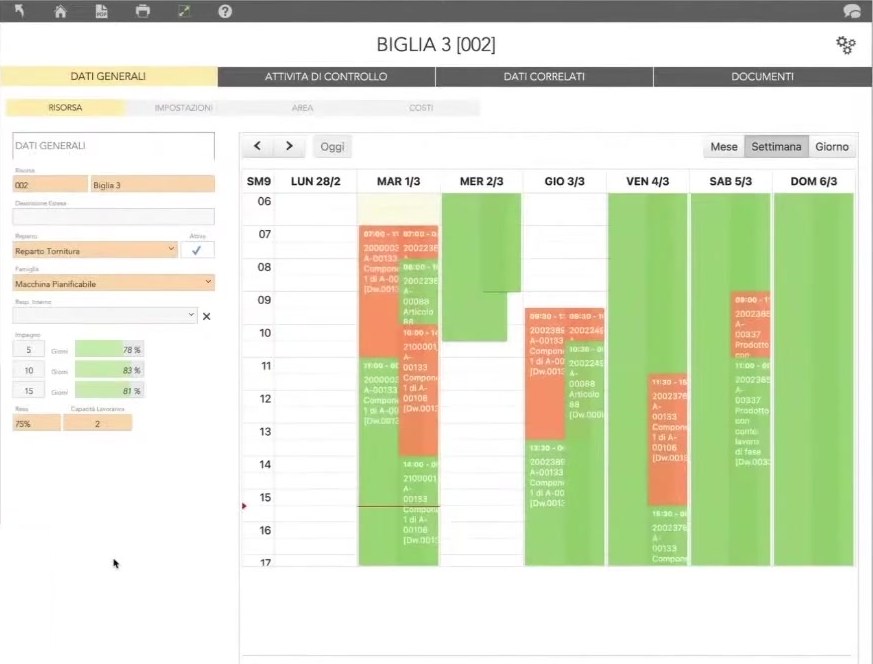The width and height of the screenshot is (873, 664).
Task: Click the 78 % load bar
Action: 109,350
